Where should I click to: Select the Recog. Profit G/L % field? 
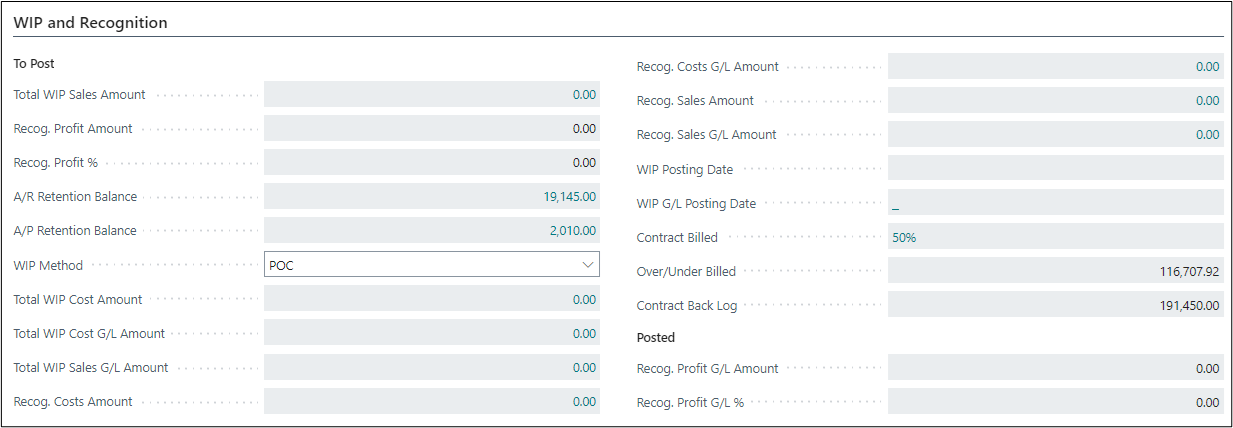point(1055,403)
